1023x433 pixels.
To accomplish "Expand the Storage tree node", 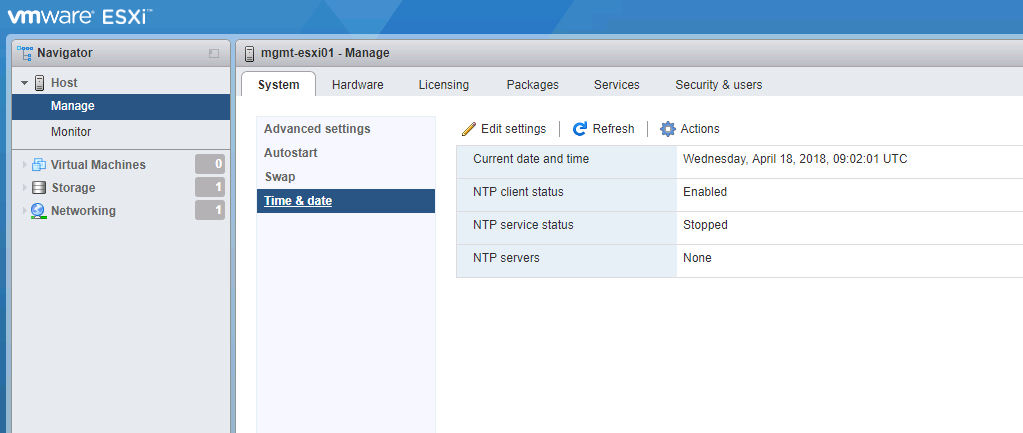I will pyautogui.click(x=25, y=188).
